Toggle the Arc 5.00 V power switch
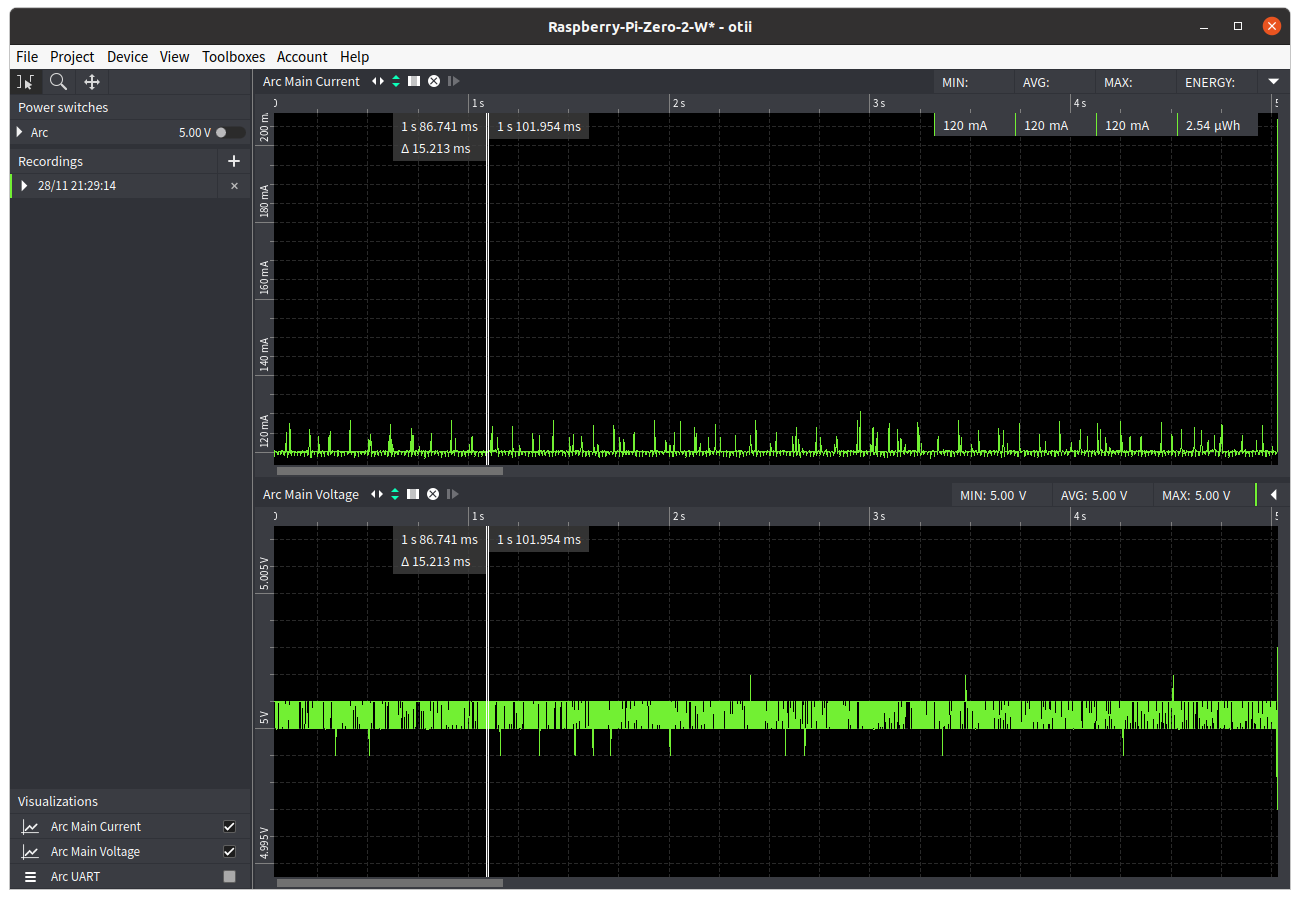The image size is (1300, 899). (x=229, y=132)
